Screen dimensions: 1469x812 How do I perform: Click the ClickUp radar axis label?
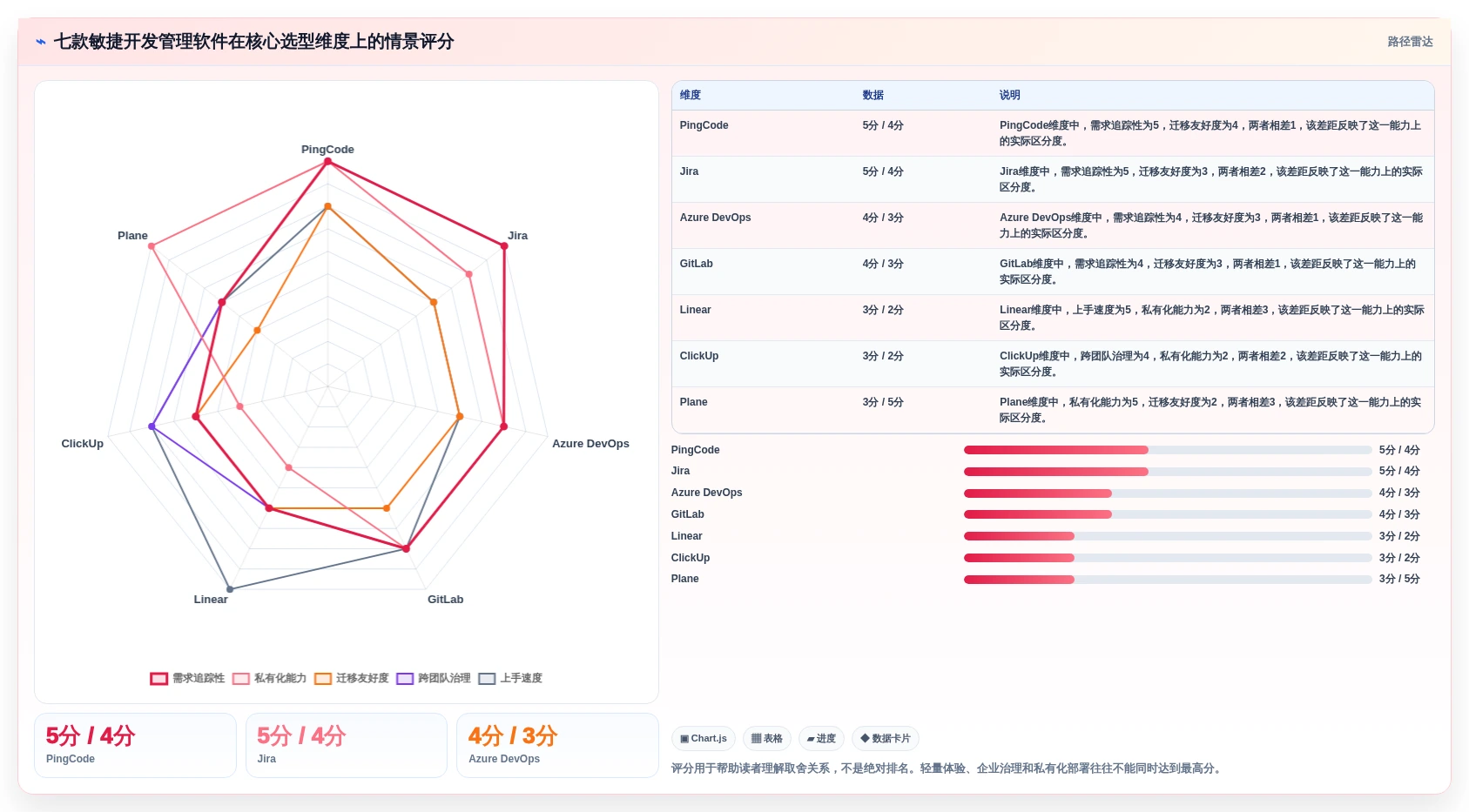(83, 444)
